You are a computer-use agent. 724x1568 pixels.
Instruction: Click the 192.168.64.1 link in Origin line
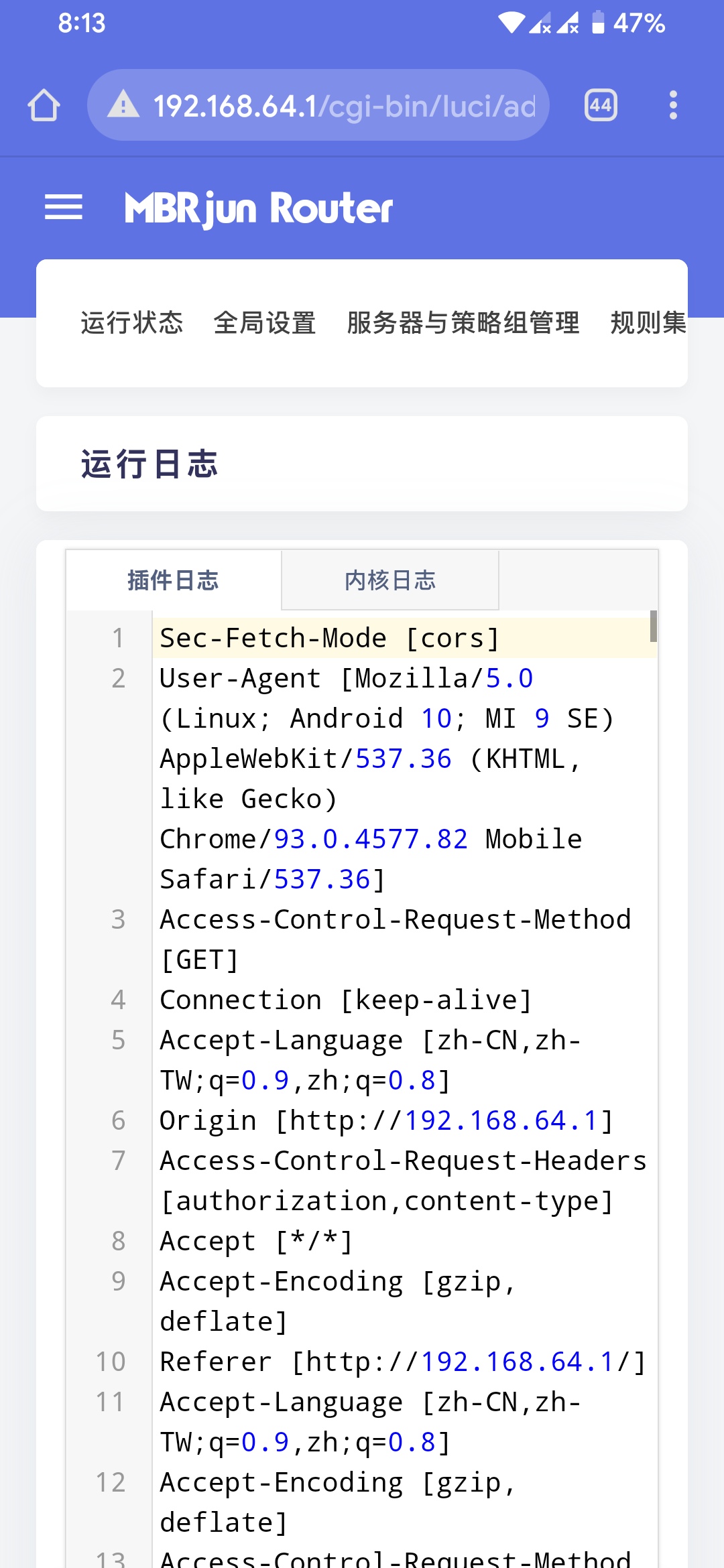pos(501,1119)
